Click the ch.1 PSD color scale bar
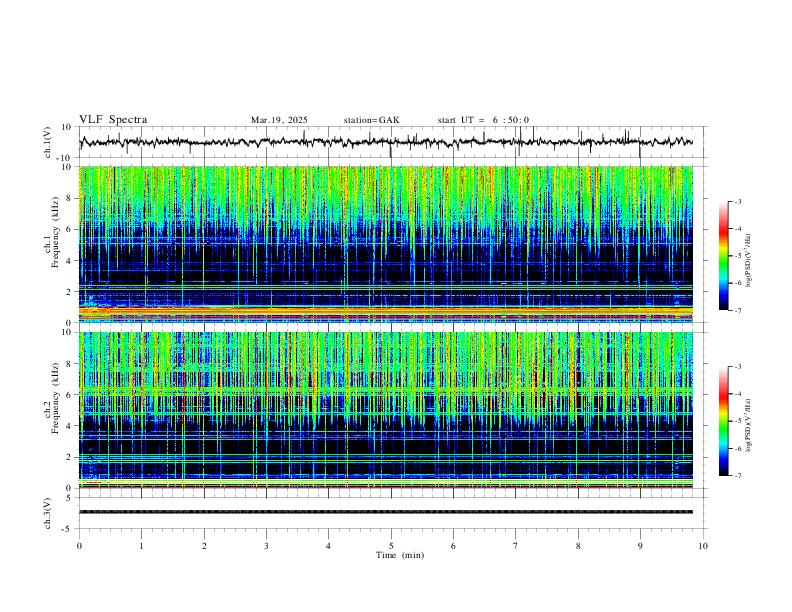 click(724, 256)
